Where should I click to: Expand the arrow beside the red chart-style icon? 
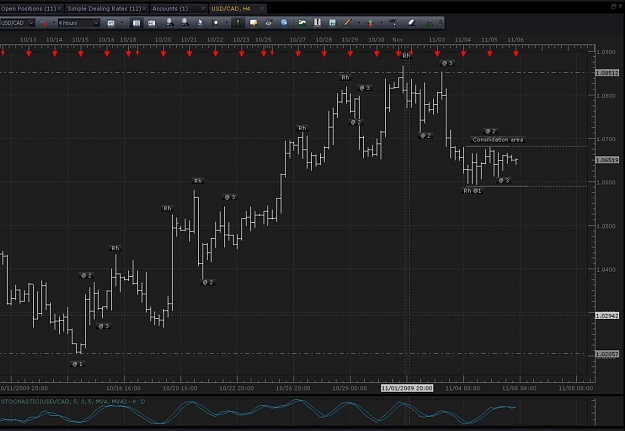[x=54, y=23]
